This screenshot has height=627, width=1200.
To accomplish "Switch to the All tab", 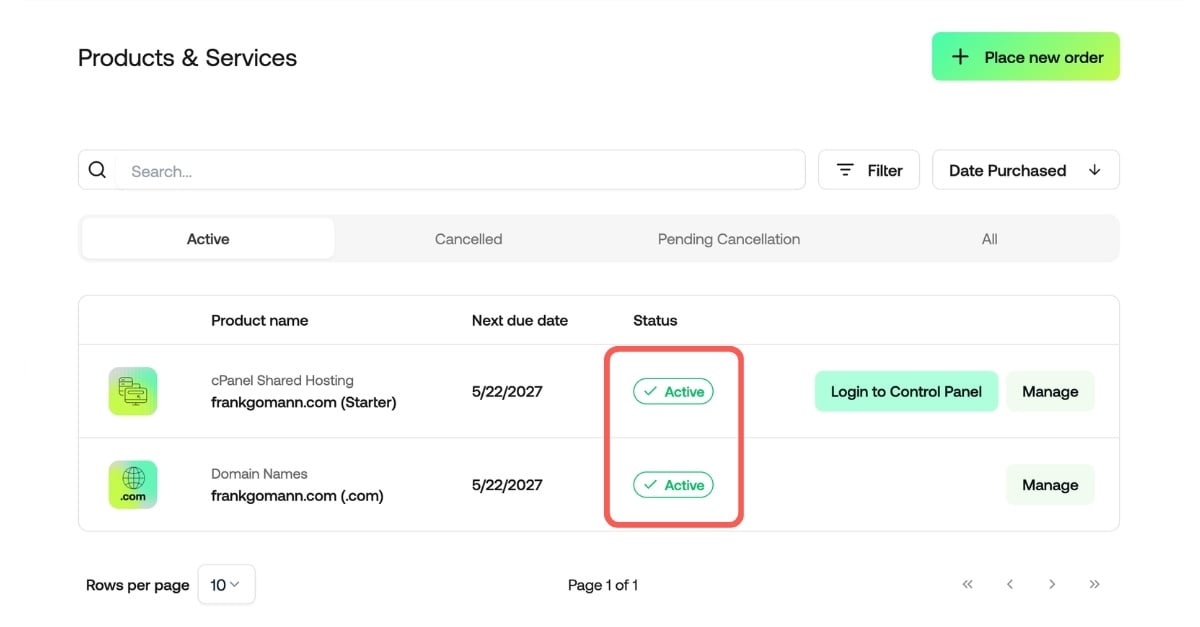I will tap(989, 239).
